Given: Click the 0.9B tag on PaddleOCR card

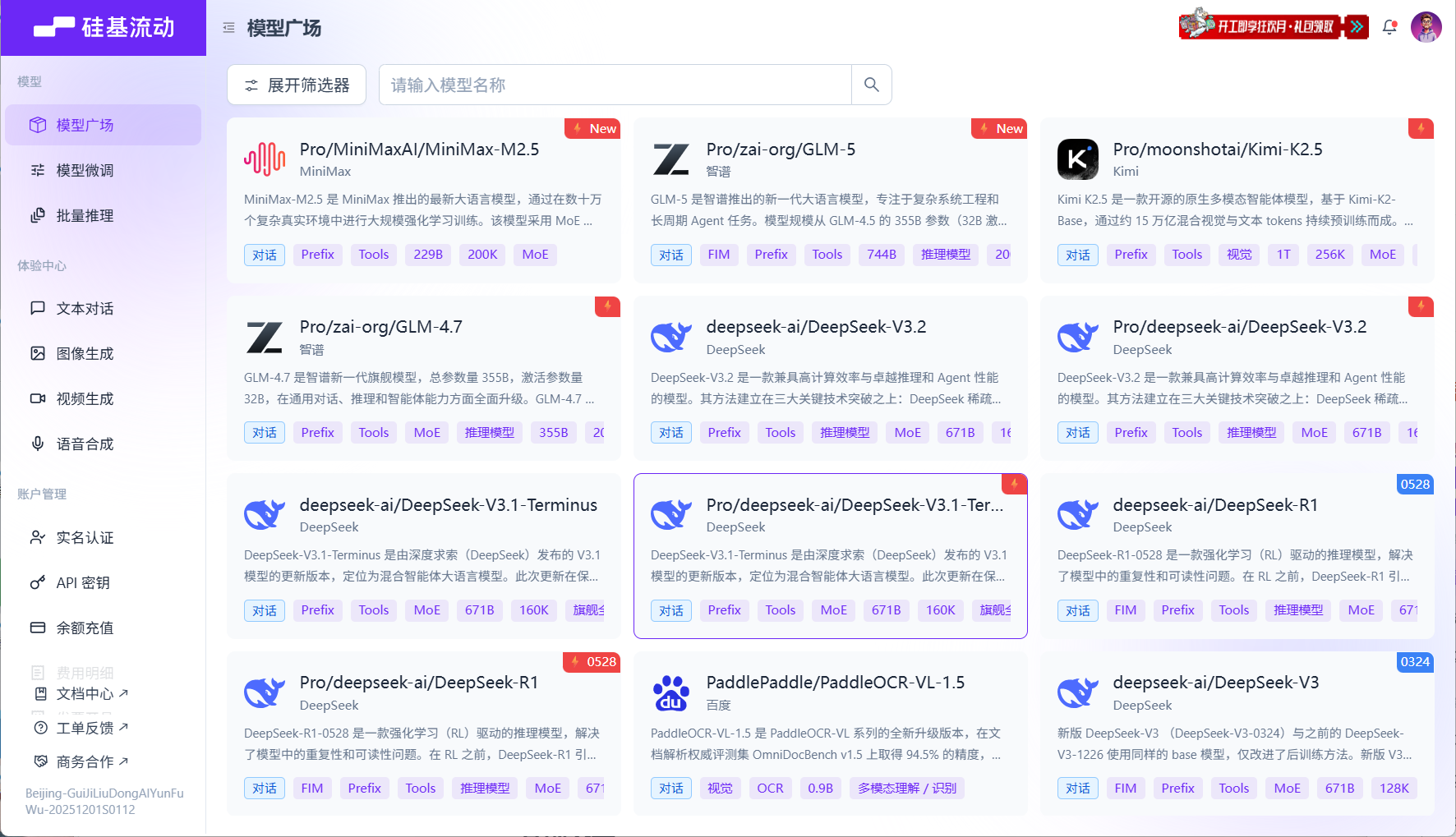Looking at the screenshot, I should point(820,789).
